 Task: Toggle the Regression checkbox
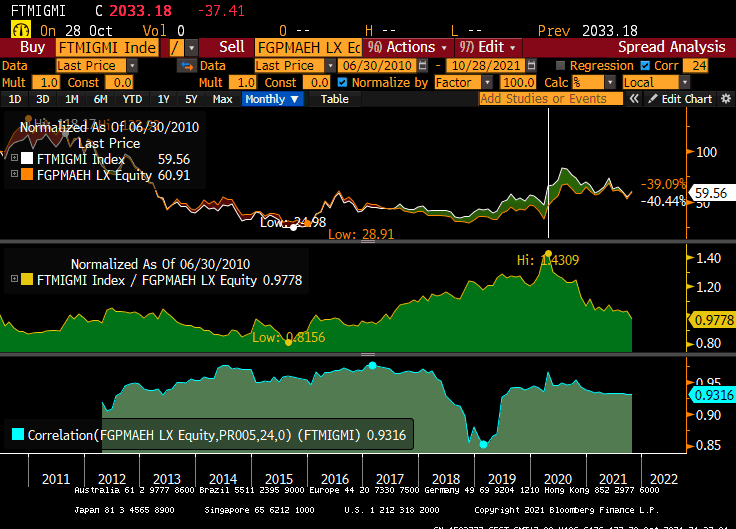pos(560,65)
